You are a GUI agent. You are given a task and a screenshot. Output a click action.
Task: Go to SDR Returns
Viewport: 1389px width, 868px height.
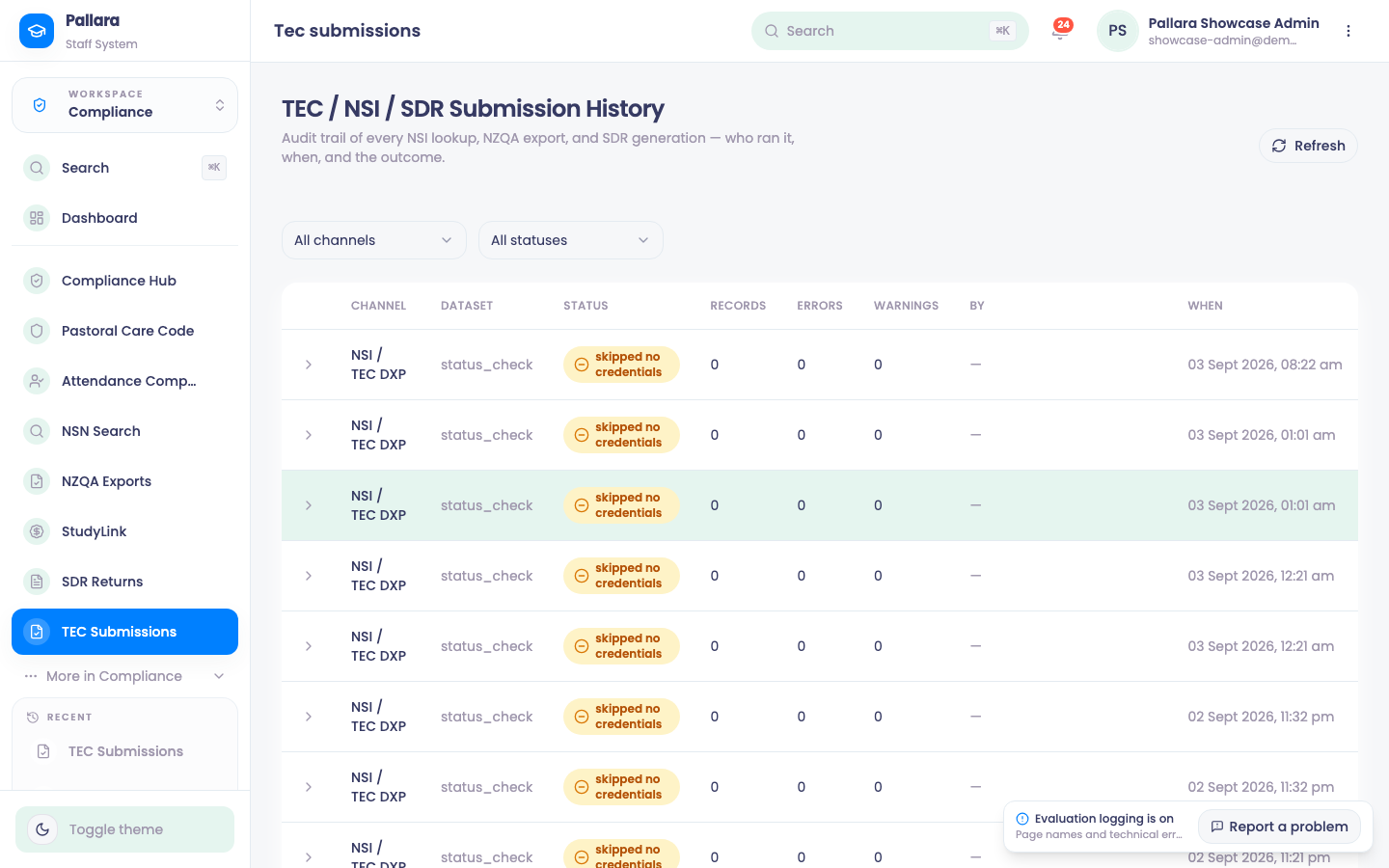pyautogui.click(x=124, y=582)
